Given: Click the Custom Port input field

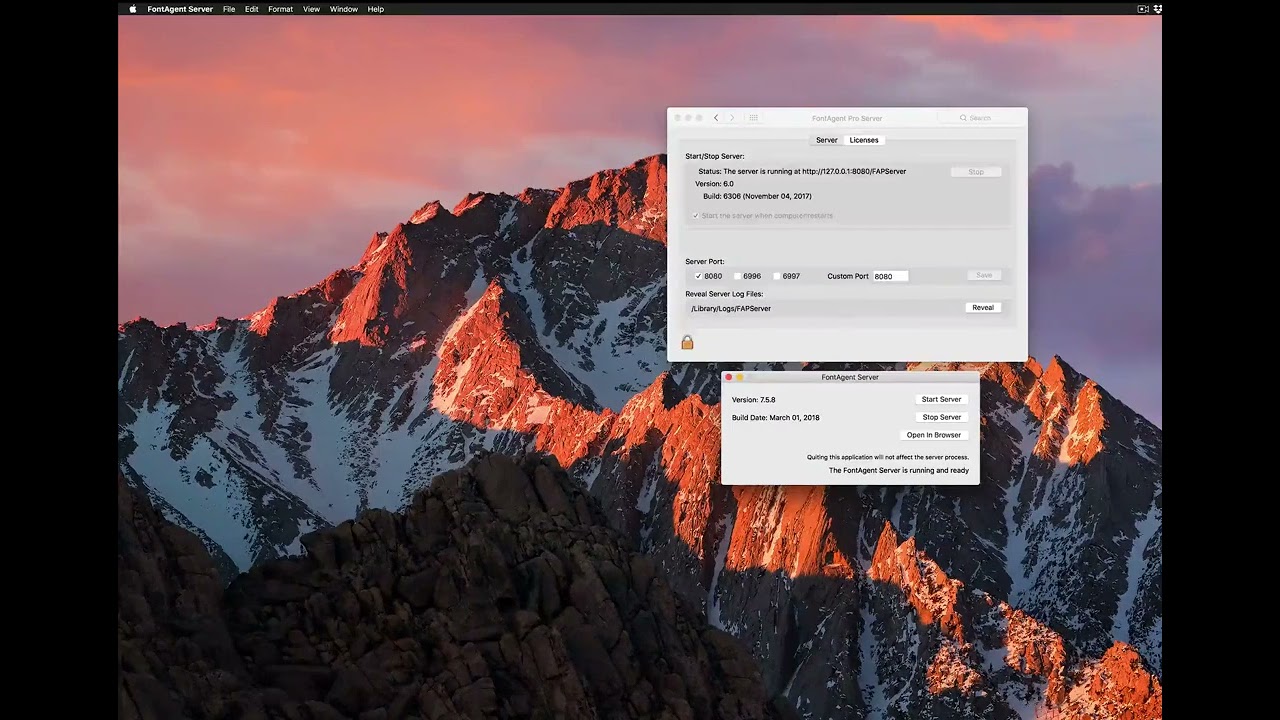Looking at the screenshot, I should [x=890, y=276].
